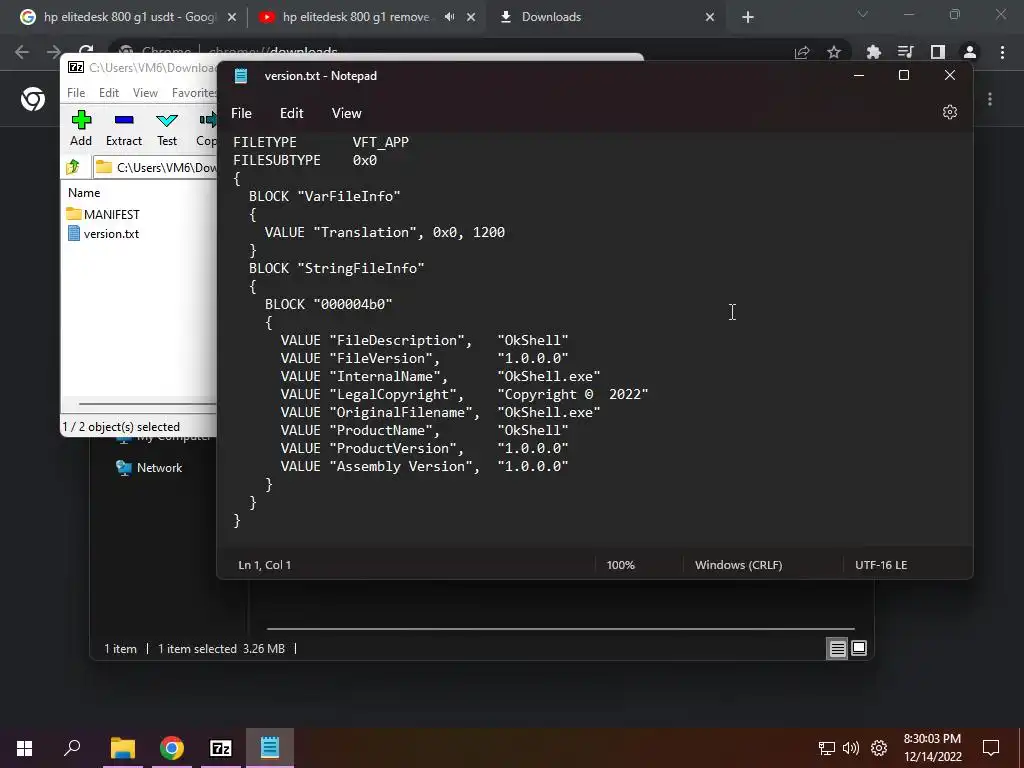Click Chrome back arrow
Screen dimensions: 1024x768
pos(22,52)
